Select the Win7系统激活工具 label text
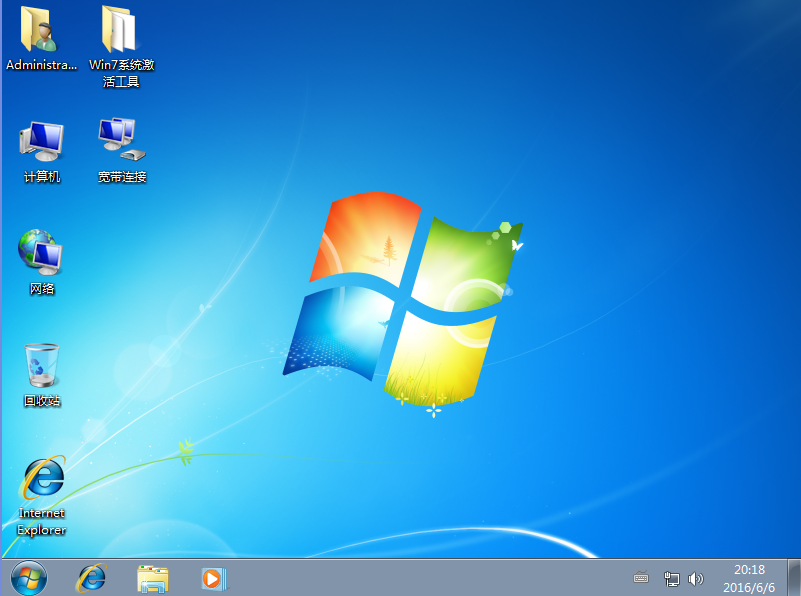The width and height of the screenshot is (801, 596). 119,70
